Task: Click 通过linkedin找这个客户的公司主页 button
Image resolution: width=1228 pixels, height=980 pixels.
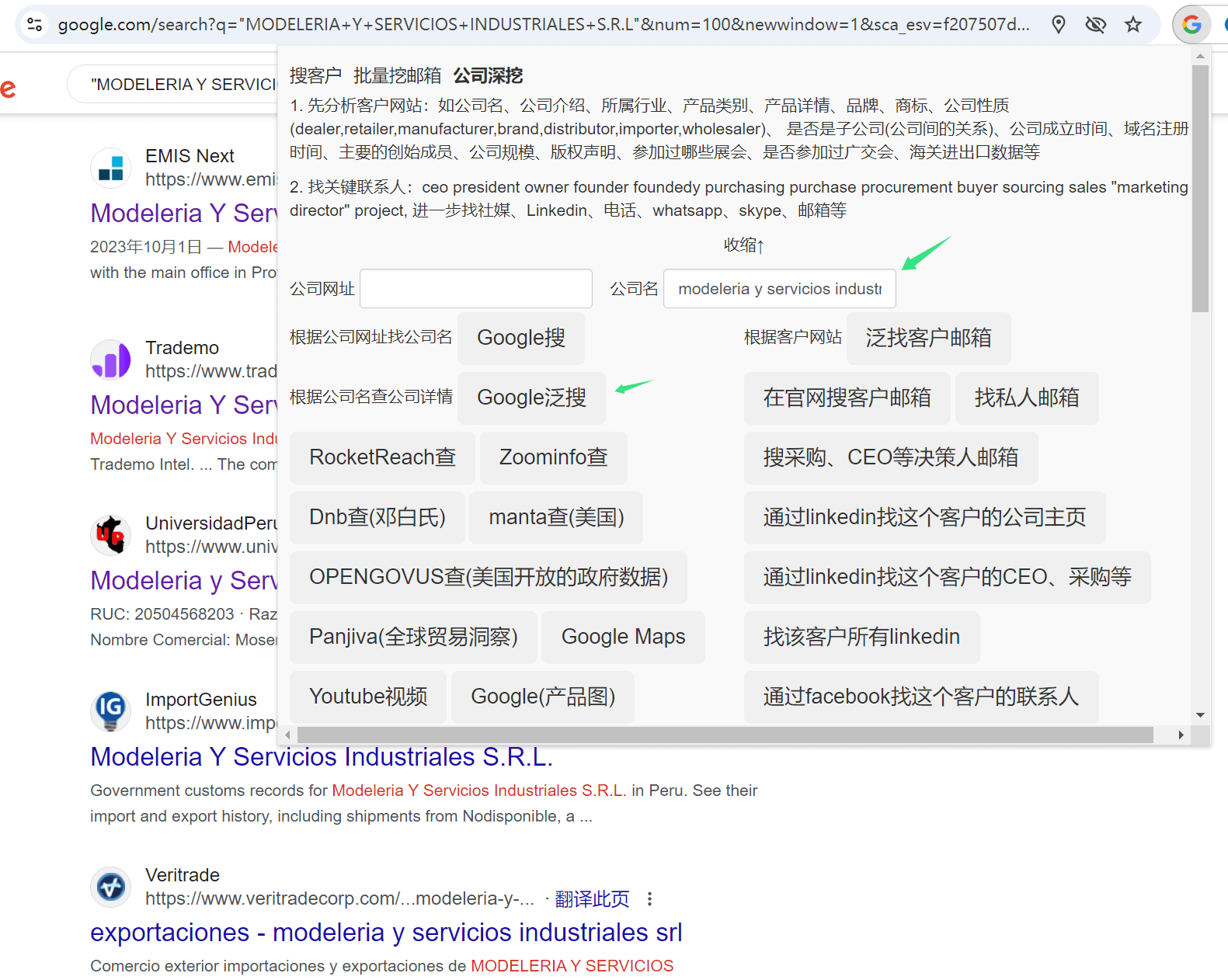Action: tap(924, 517)
